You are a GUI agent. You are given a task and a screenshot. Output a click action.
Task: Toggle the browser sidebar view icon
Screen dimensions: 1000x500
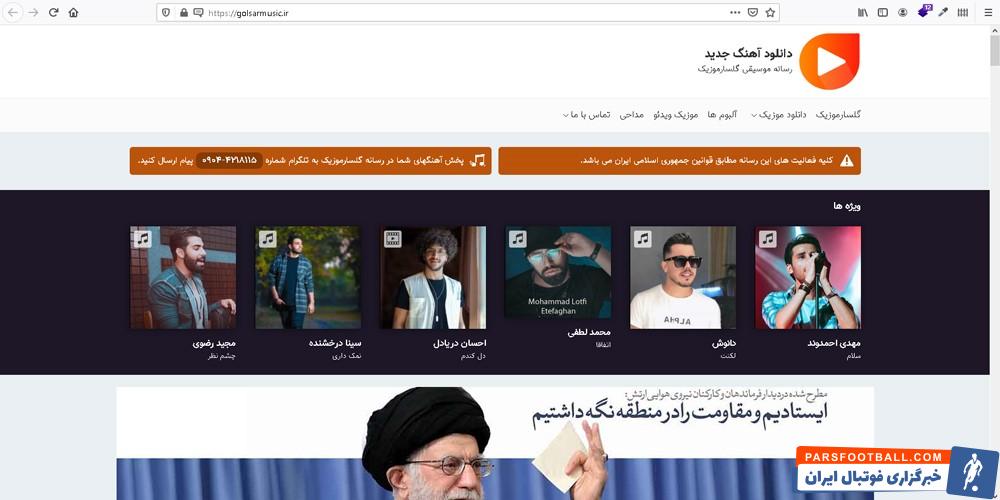(x=883, y=12)
